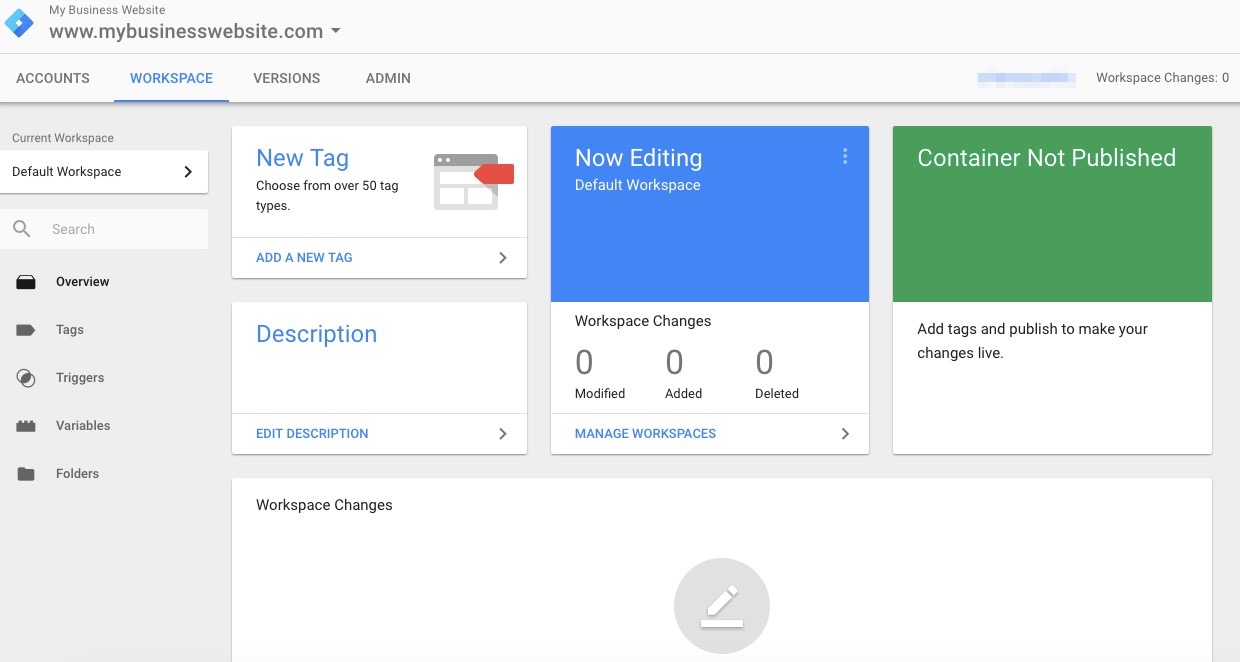Click the arrow beside EDIT DESCRIPTION
Image resolution: width=1240 pixels, height=662 pixels.
[x=503, y=433]
